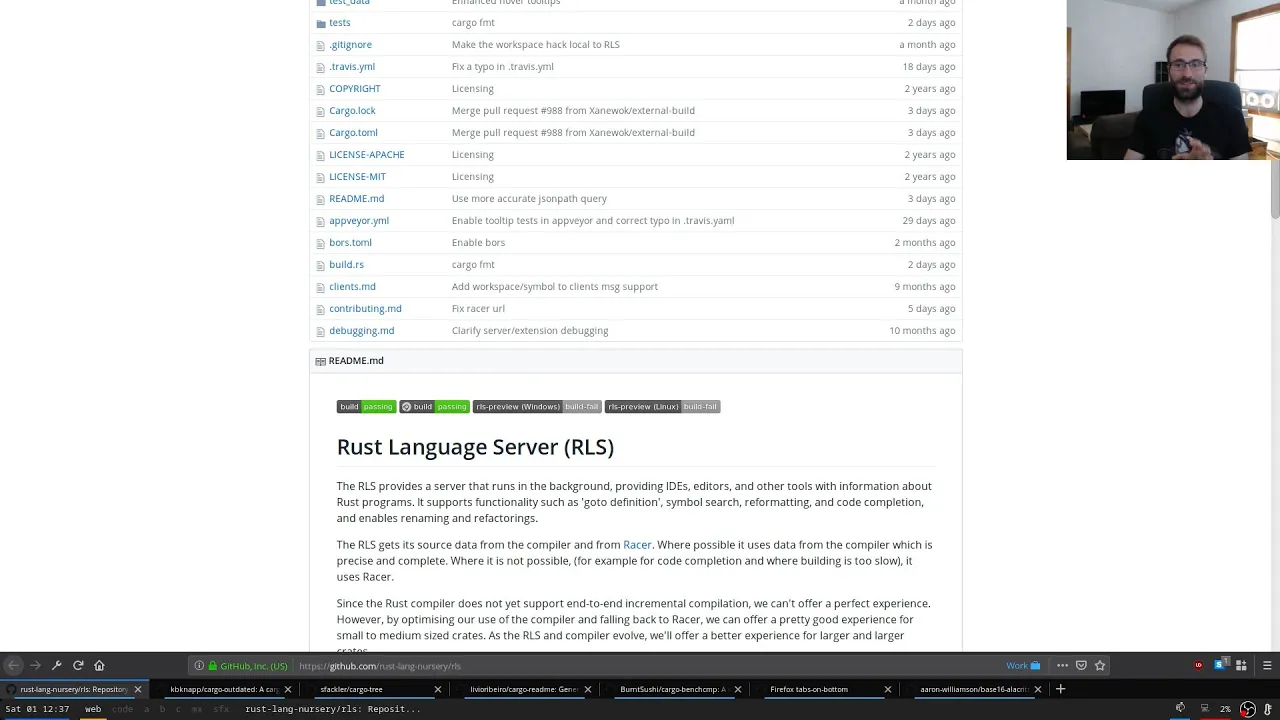Save page to Pocket
The width and height of the screenshot is (1280, 720).
click(1081, 666)
